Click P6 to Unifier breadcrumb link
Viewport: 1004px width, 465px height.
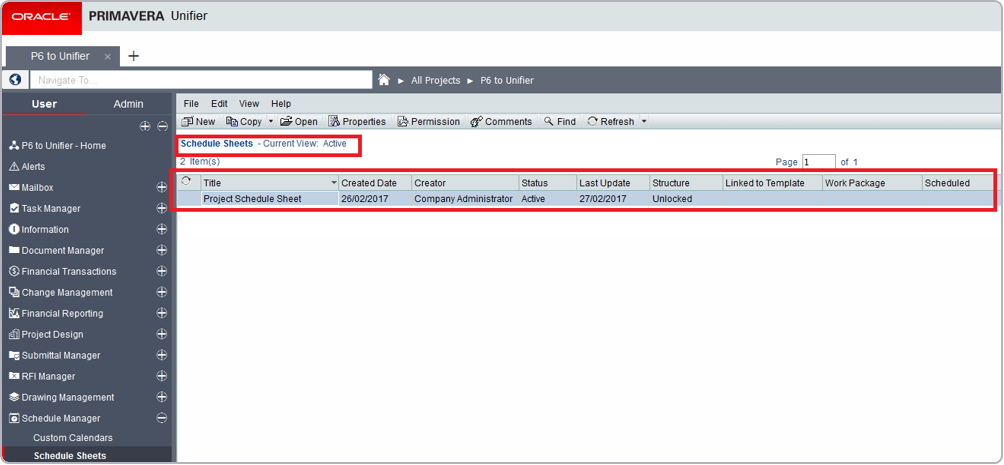pyautogui.click(x=506, y=80)
